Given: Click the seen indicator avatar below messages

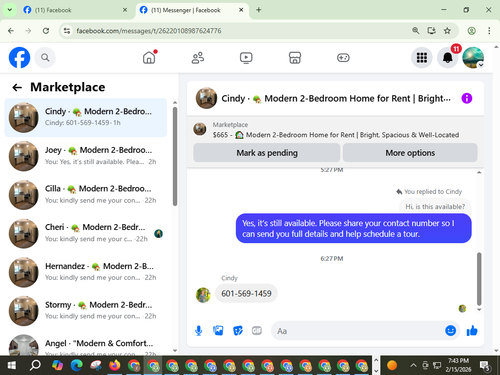Looking at the screenshot, I should 462,309.
